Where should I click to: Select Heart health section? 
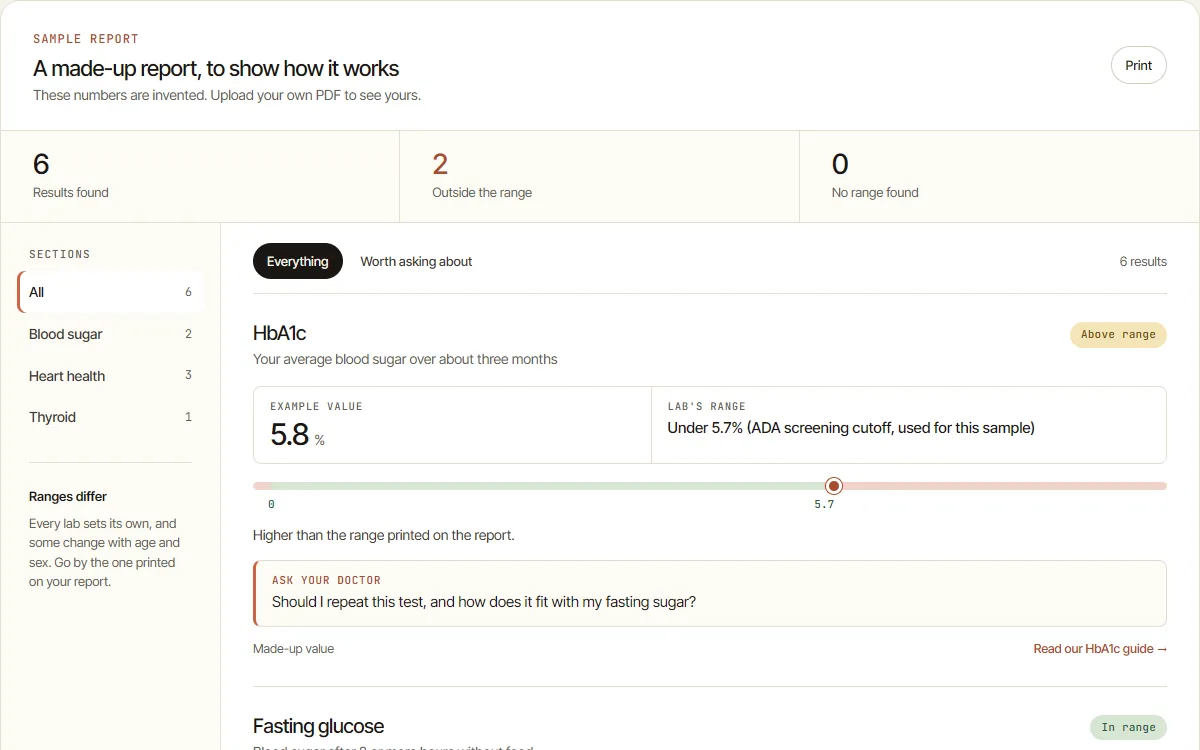click(x=110, y=376)
